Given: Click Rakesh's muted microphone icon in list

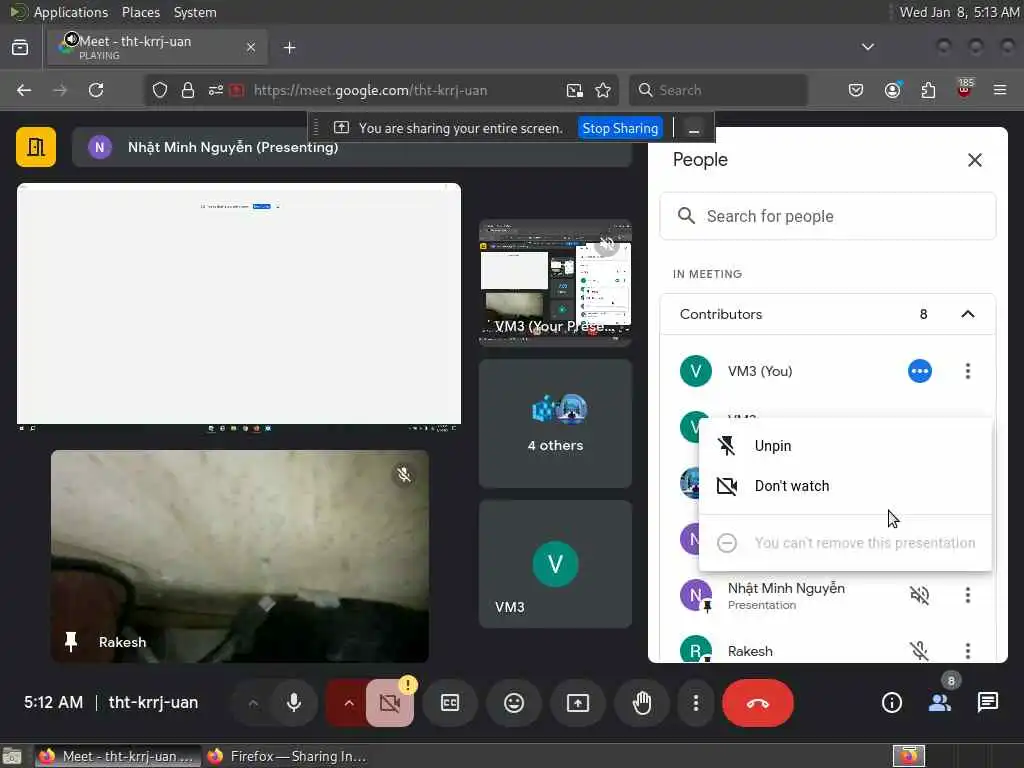Looking at the screenshot, I should 920,650.
